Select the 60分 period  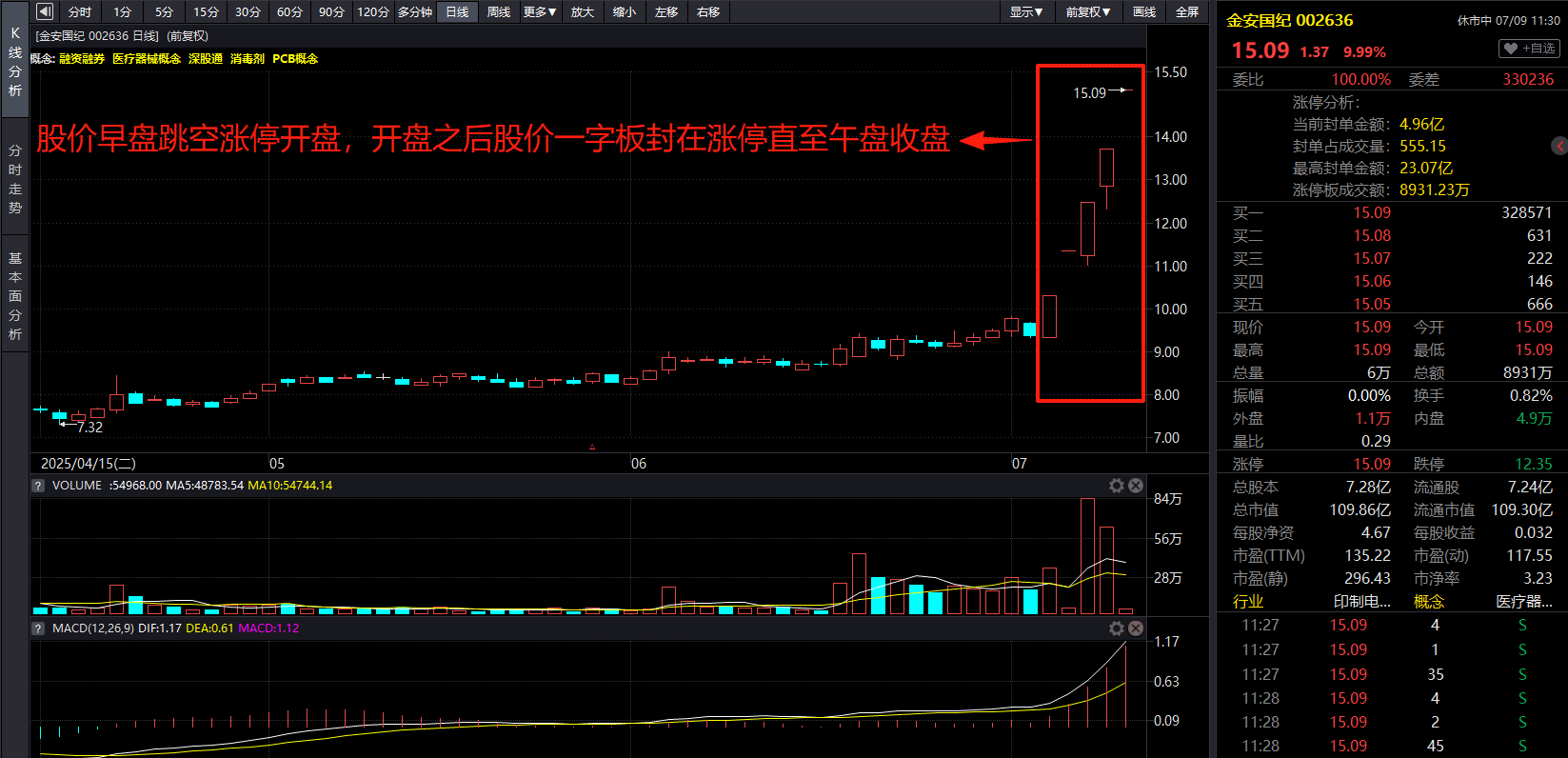point(289,11)
